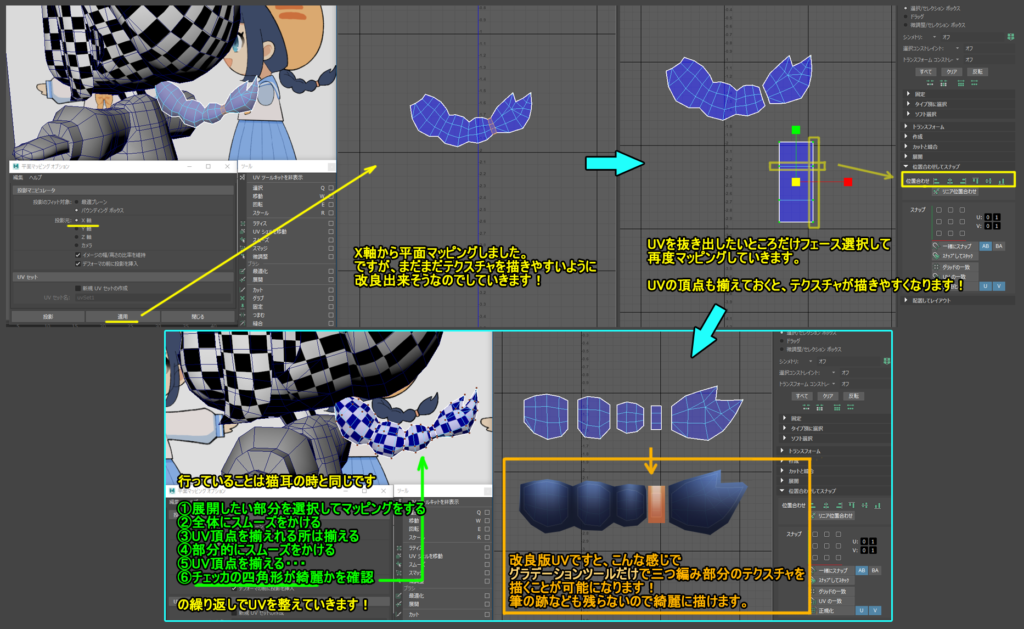Click クリア button in upper toolkit
This screenshot has width=1024, height=629.
tap(952, 72)
